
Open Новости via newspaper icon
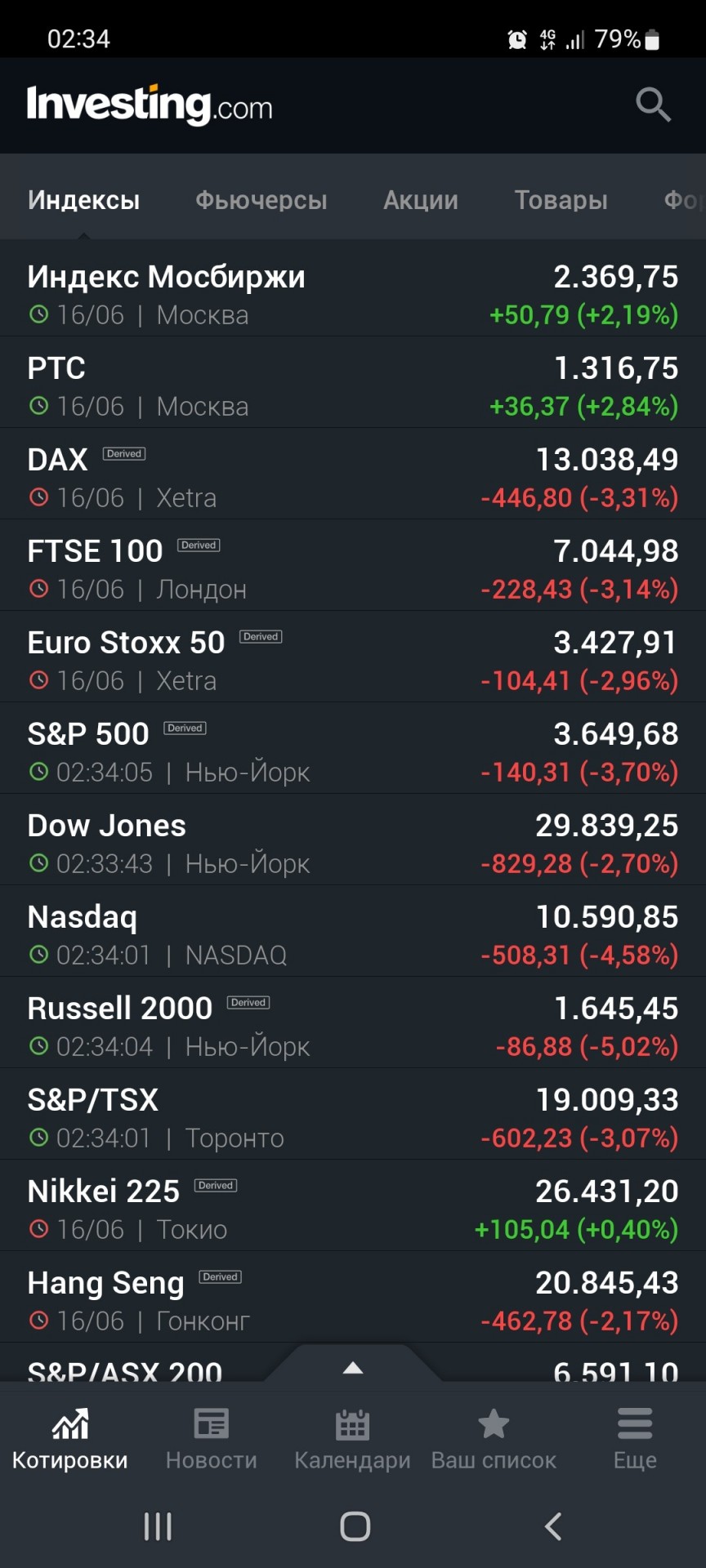(x=212, y=1423)
